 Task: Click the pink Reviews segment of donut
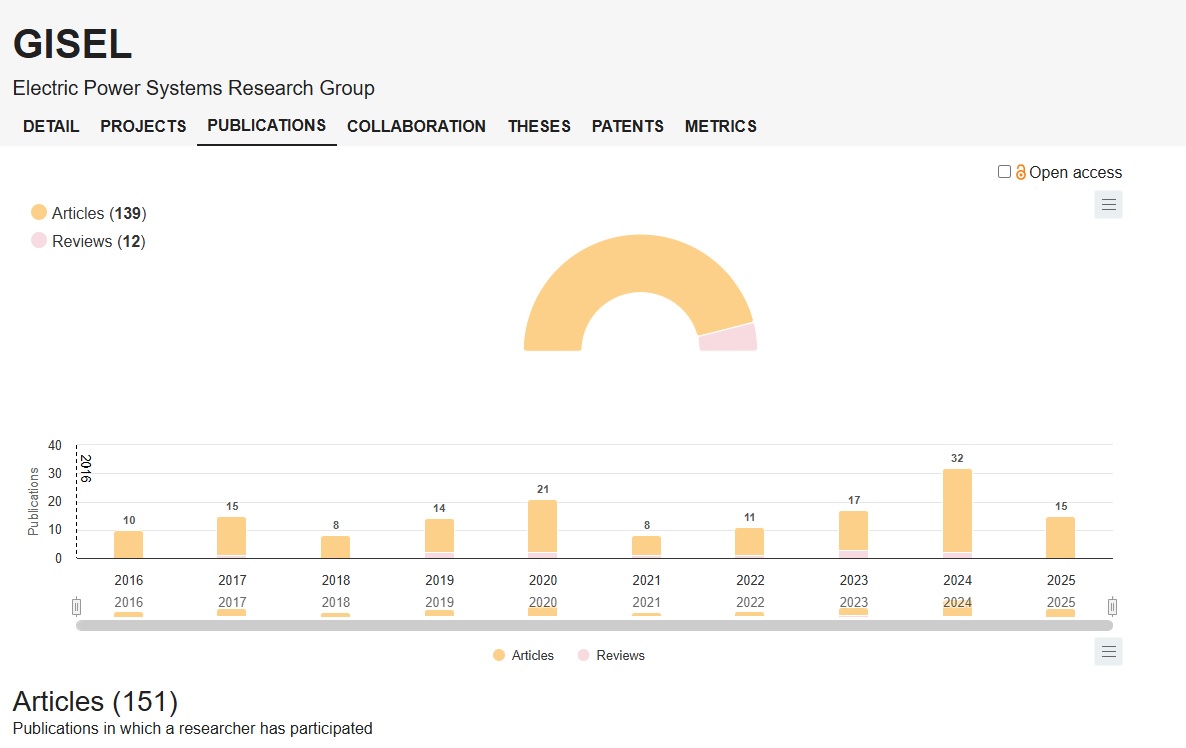pyautogui.click(x=728, y=337)
